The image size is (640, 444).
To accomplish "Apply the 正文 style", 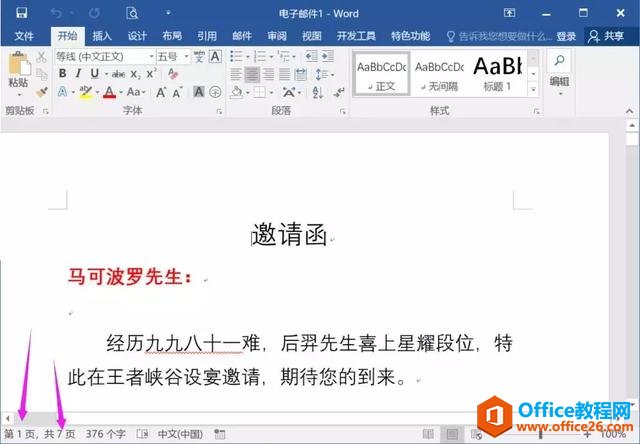I will pos(381,74).
